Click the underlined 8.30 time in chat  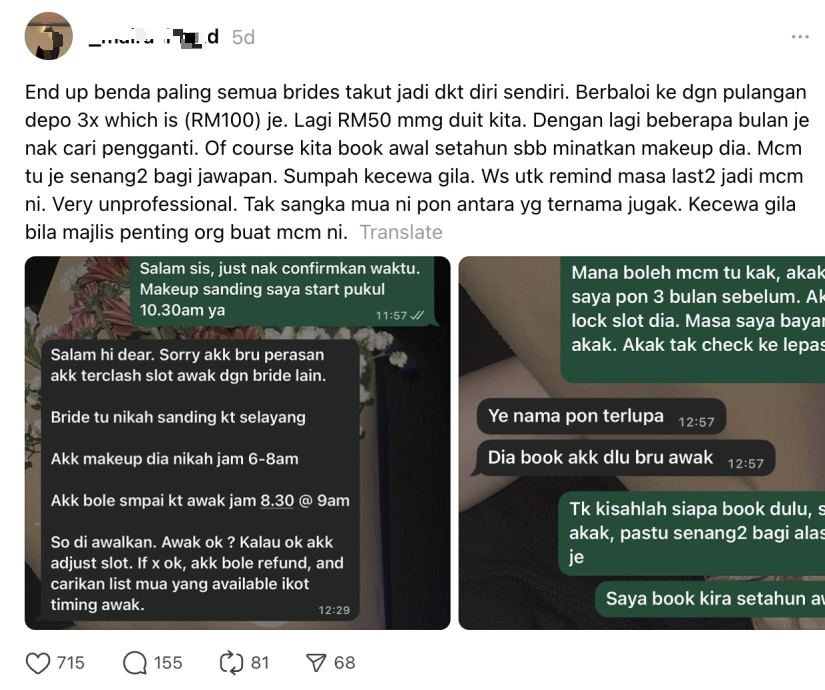tap(277, 501)
